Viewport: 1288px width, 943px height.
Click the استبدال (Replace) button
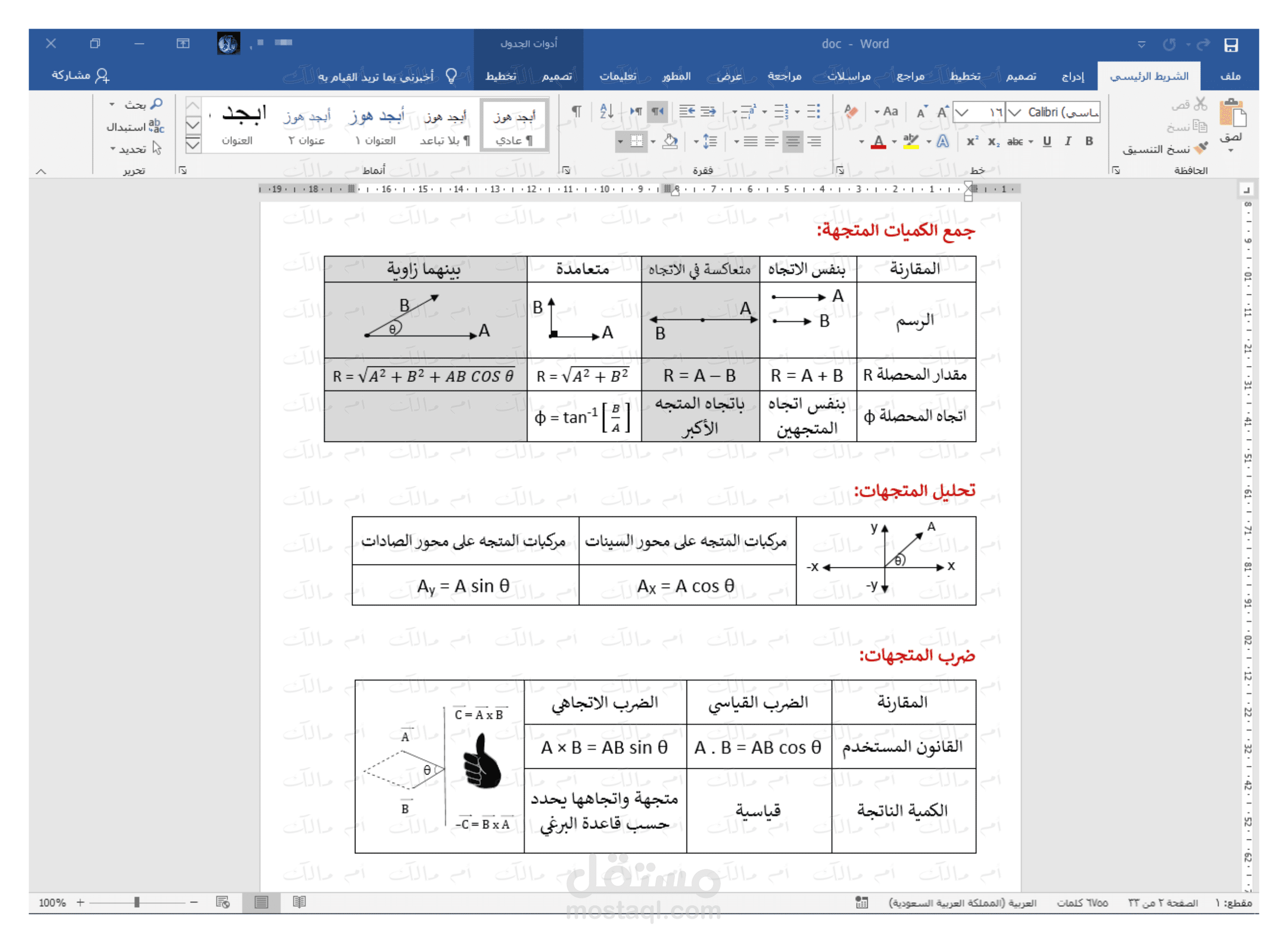point(135,127)
